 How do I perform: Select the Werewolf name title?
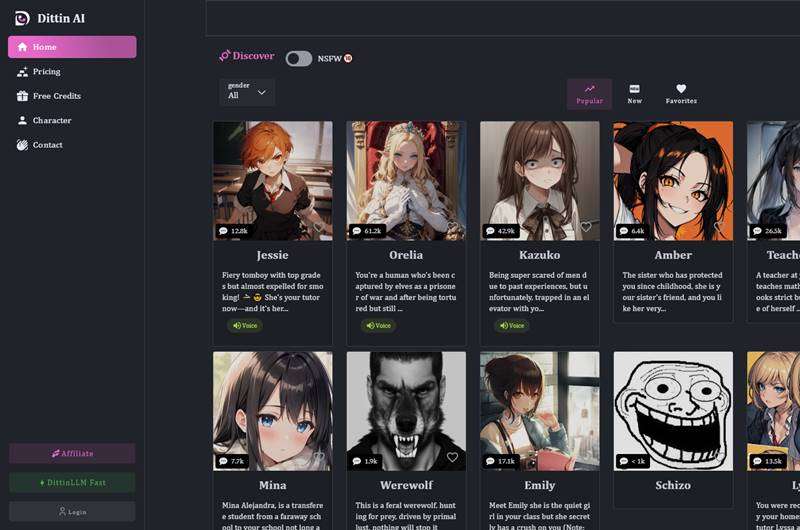[406, 485]
